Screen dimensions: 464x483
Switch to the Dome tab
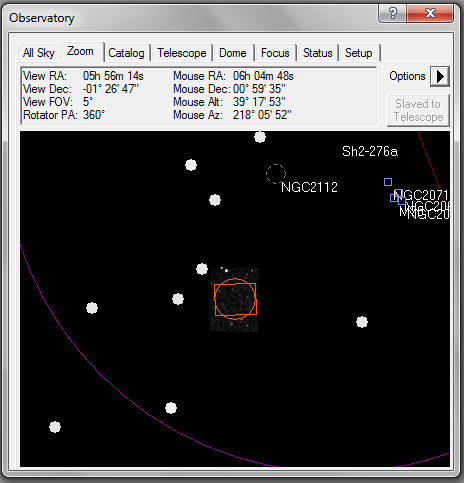(233, 53)
